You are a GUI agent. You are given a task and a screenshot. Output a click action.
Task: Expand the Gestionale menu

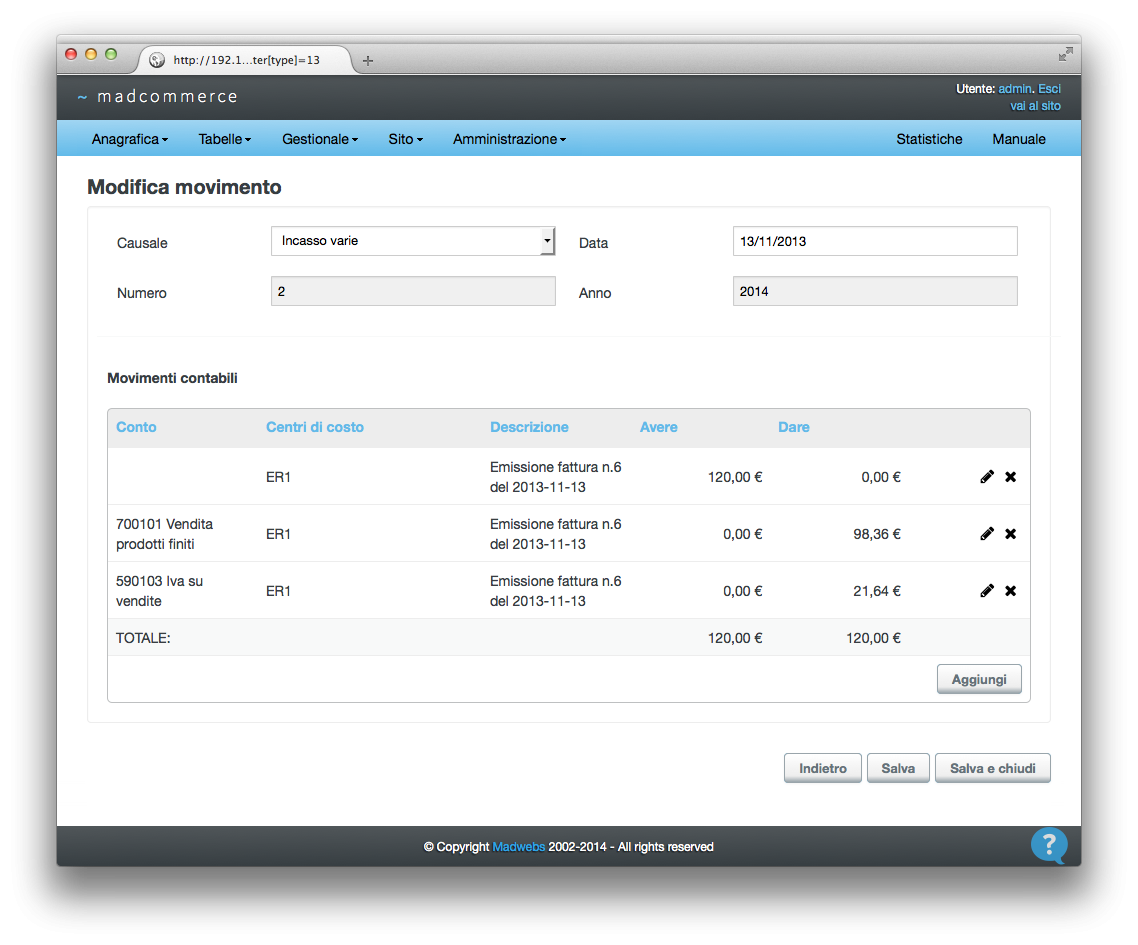[319, 139]
